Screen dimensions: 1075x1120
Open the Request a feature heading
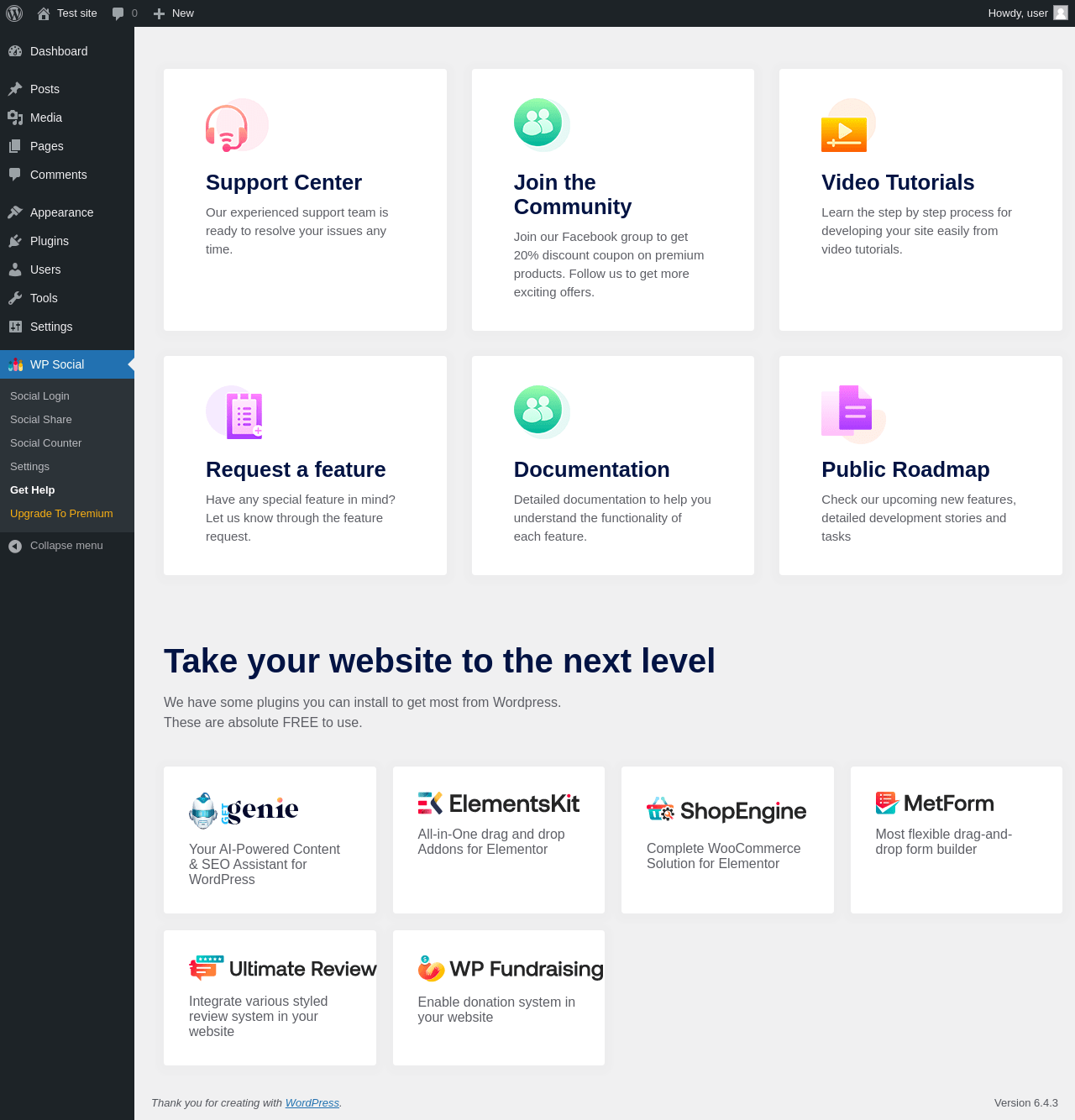point(296,469)
